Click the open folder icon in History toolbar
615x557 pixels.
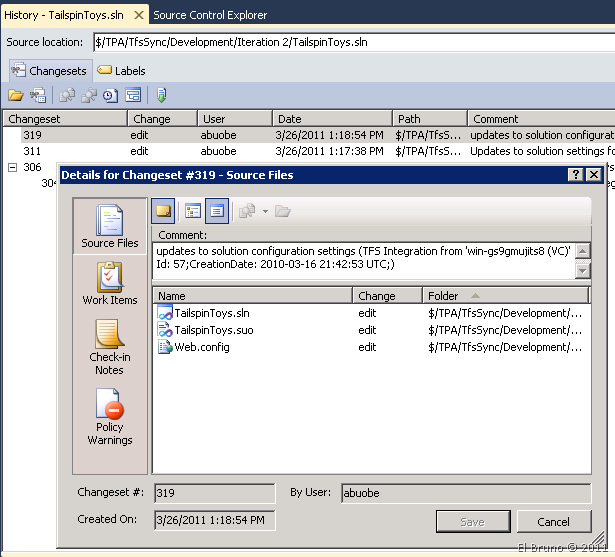15,96
